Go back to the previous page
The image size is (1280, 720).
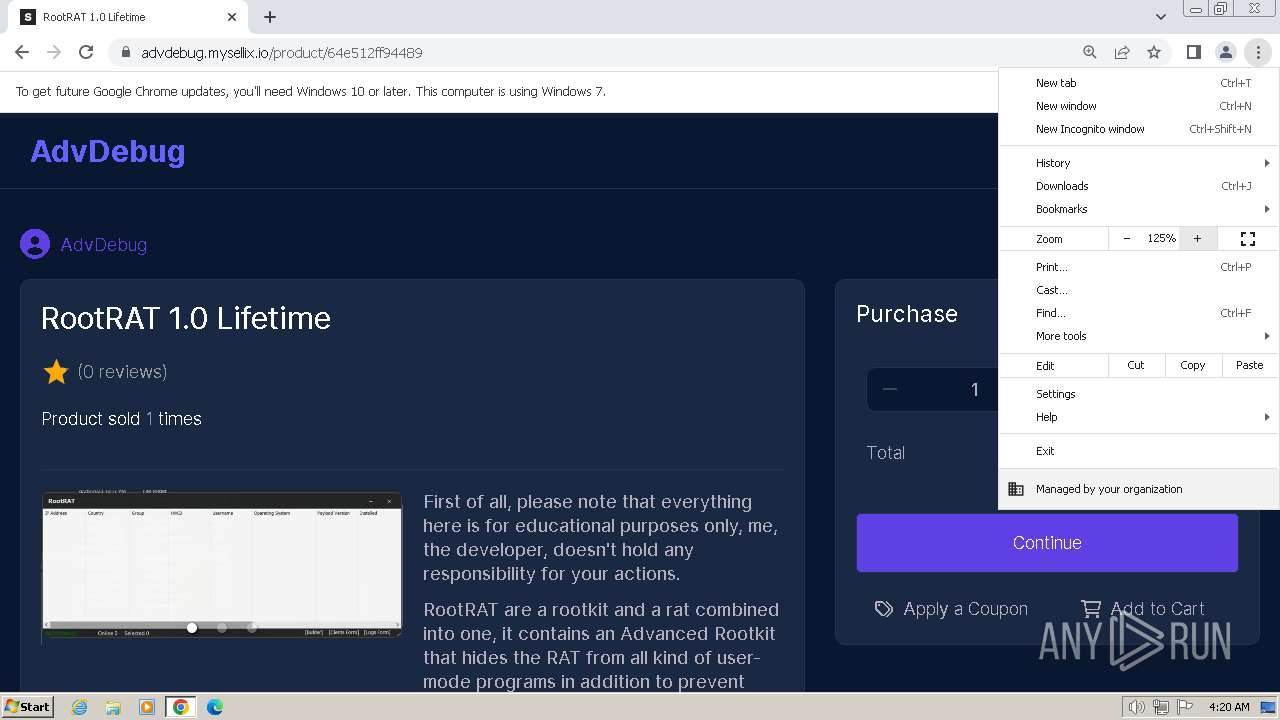[x=22, y=52]
